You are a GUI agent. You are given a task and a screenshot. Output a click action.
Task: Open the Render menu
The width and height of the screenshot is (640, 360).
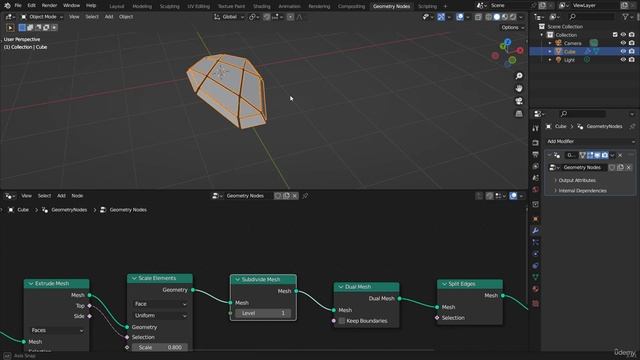[x=49, y=6]
